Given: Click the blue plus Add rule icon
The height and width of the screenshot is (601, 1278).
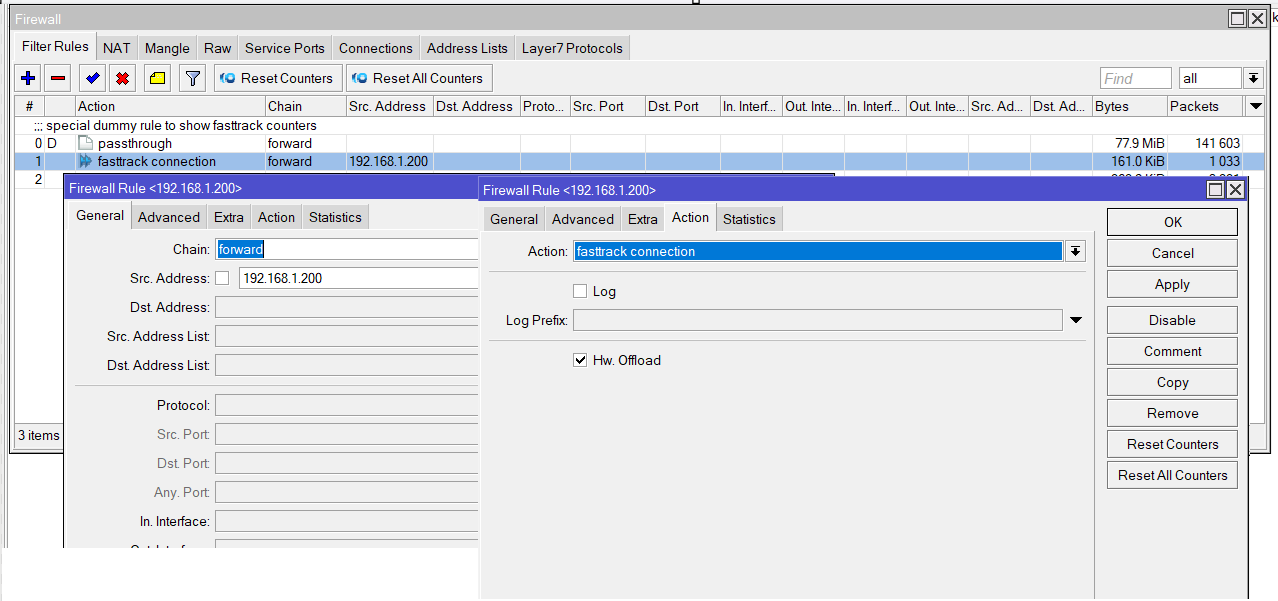Looking at the screenshot, I should 28,78.
